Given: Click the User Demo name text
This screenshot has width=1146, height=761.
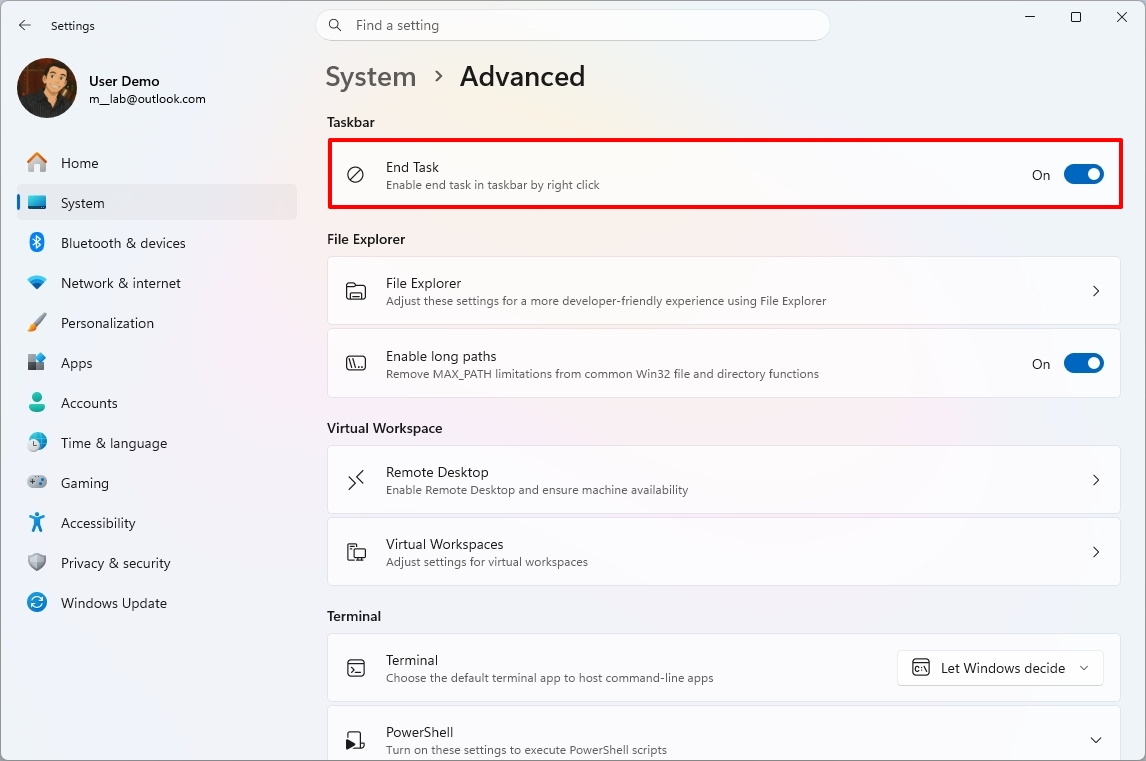Looking at the screenshot, I should click(124, 81).
